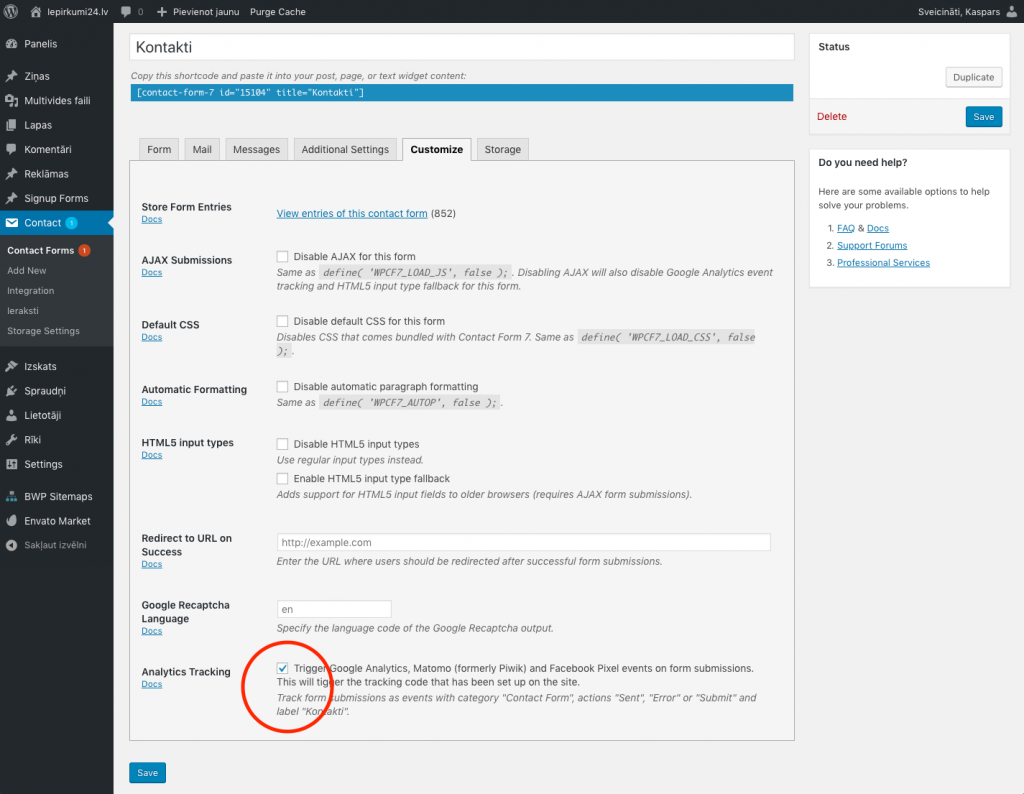Uncheck the Analytics Tracking trigger checkbox

coord(283,668)
